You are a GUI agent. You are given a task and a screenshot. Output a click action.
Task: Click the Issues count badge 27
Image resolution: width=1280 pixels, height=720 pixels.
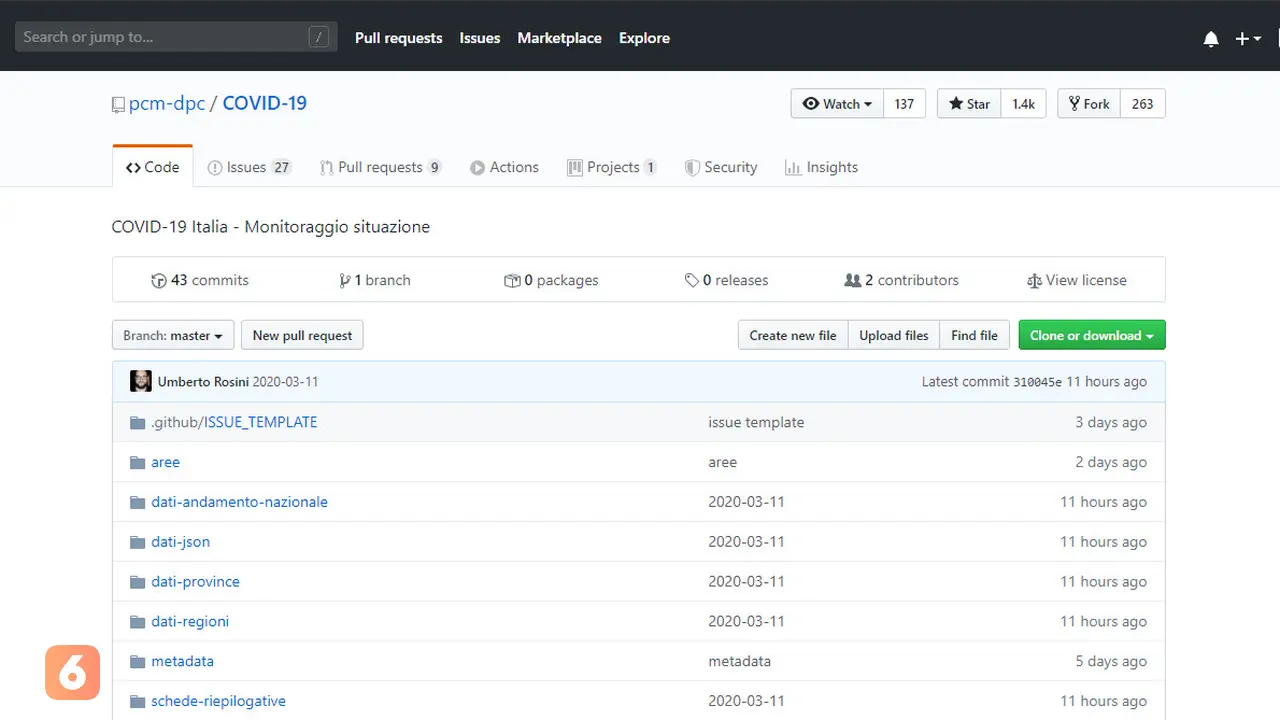click(x=281, y=167)
